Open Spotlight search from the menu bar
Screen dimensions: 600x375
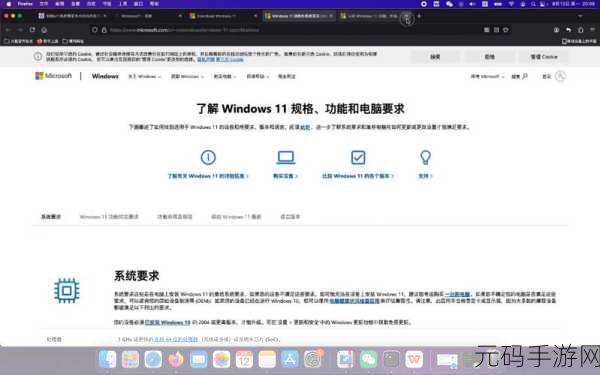(x=533, y=4)
